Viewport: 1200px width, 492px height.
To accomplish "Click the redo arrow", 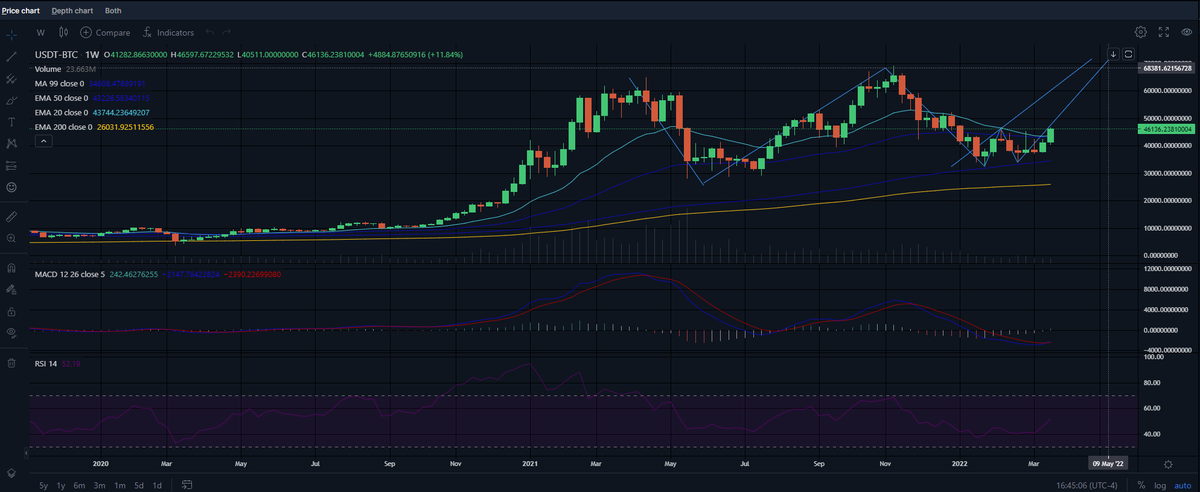I will coord(228,32).
